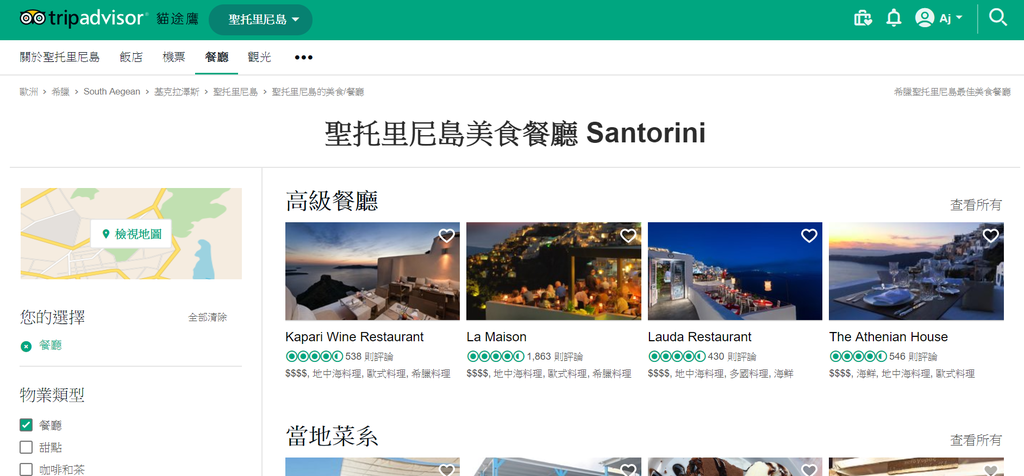Image resolution: width=1024 pixels, height=476 pixels.
Task: Go to 關於聖托里尼島 tab
Action: (59, 57)
